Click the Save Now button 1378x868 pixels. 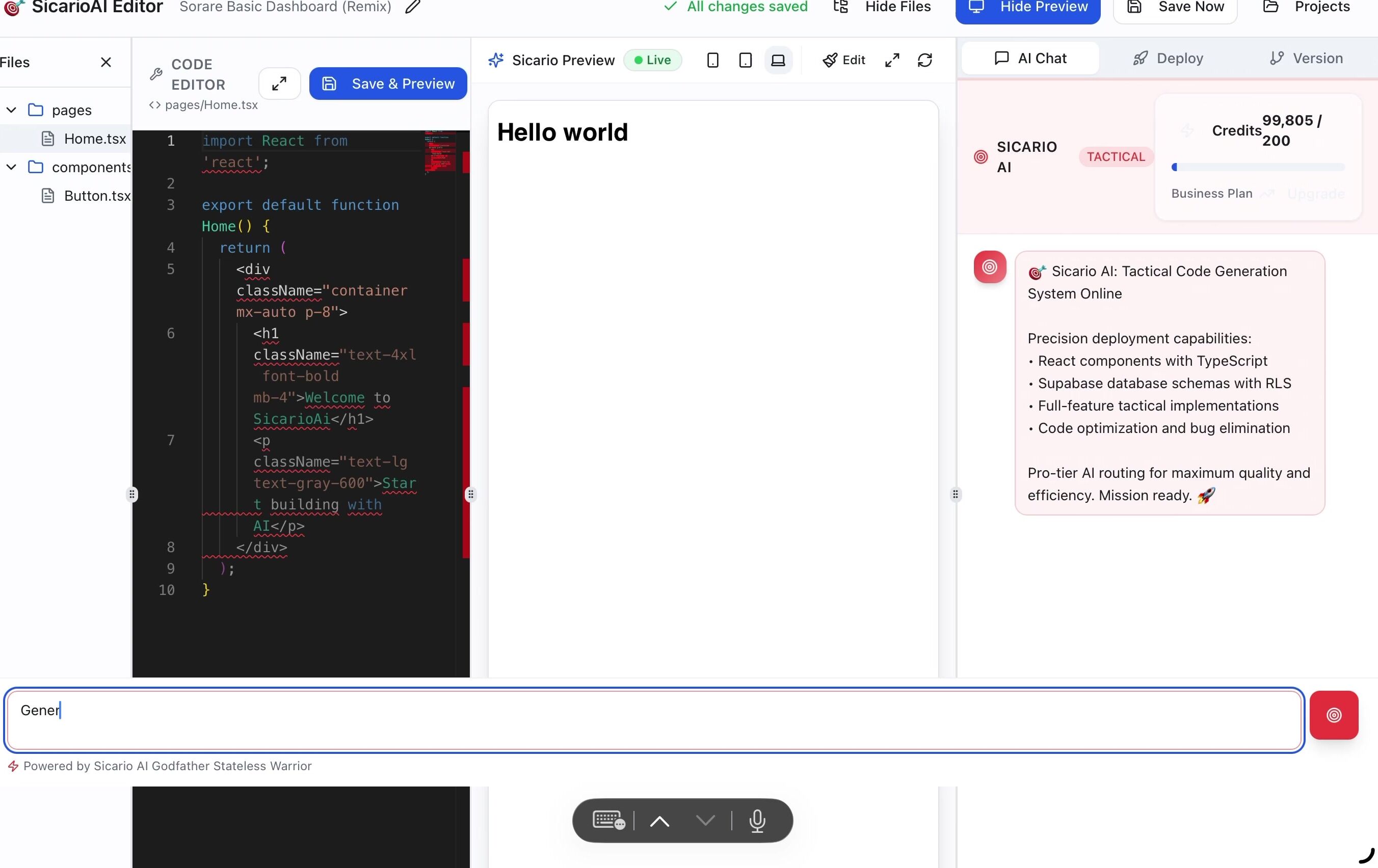tap(1175, 8)
